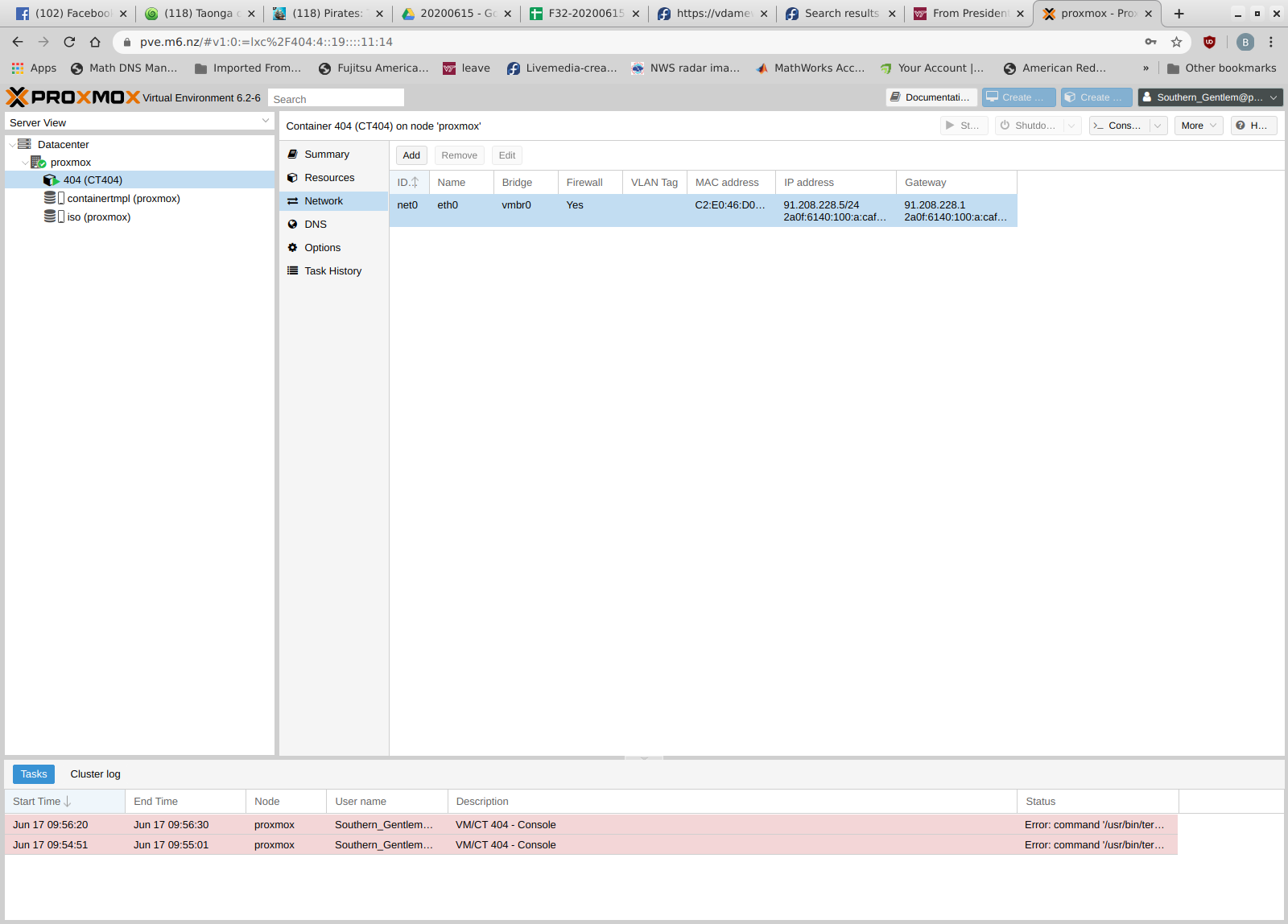The image size is (1288, 924).
Task: Click Add network device button
Action: pyautogui.click(x=411, y=155)
